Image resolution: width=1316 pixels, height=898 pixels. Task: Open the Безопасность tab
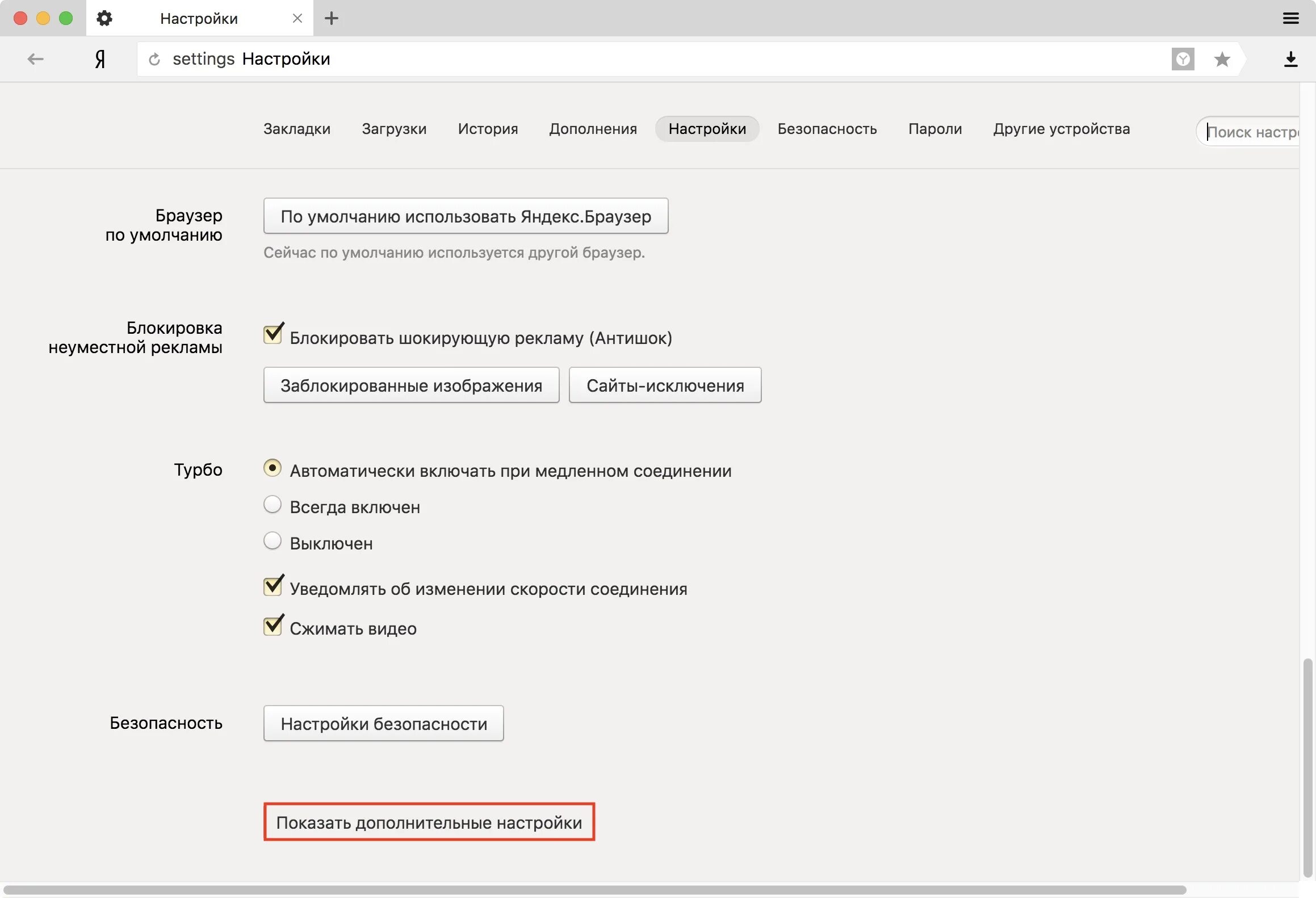(827, 129)
